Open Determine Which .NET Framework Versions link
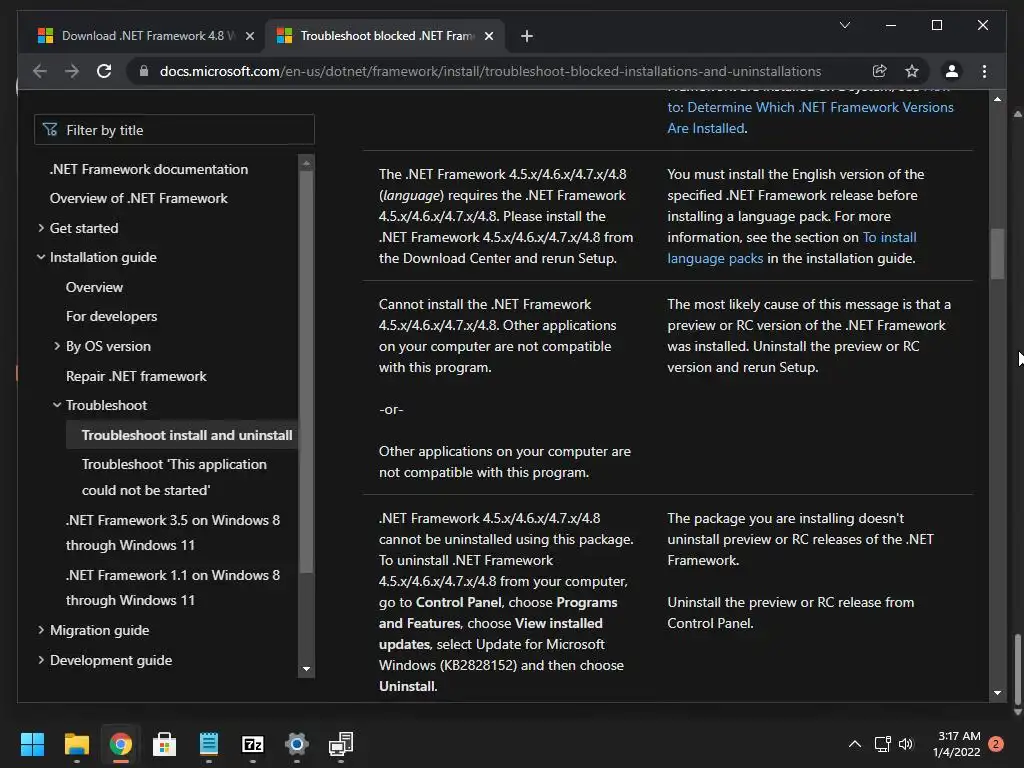This screenshot has width=1024, height=768. pos(810,118)
